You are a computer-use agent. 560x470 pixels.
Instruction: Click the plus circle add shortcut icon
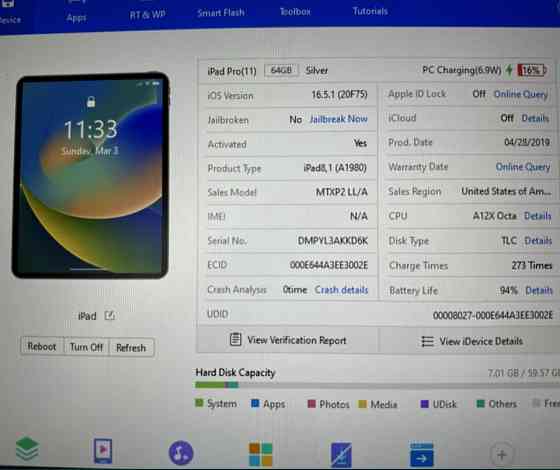click(x=501, y=455)
